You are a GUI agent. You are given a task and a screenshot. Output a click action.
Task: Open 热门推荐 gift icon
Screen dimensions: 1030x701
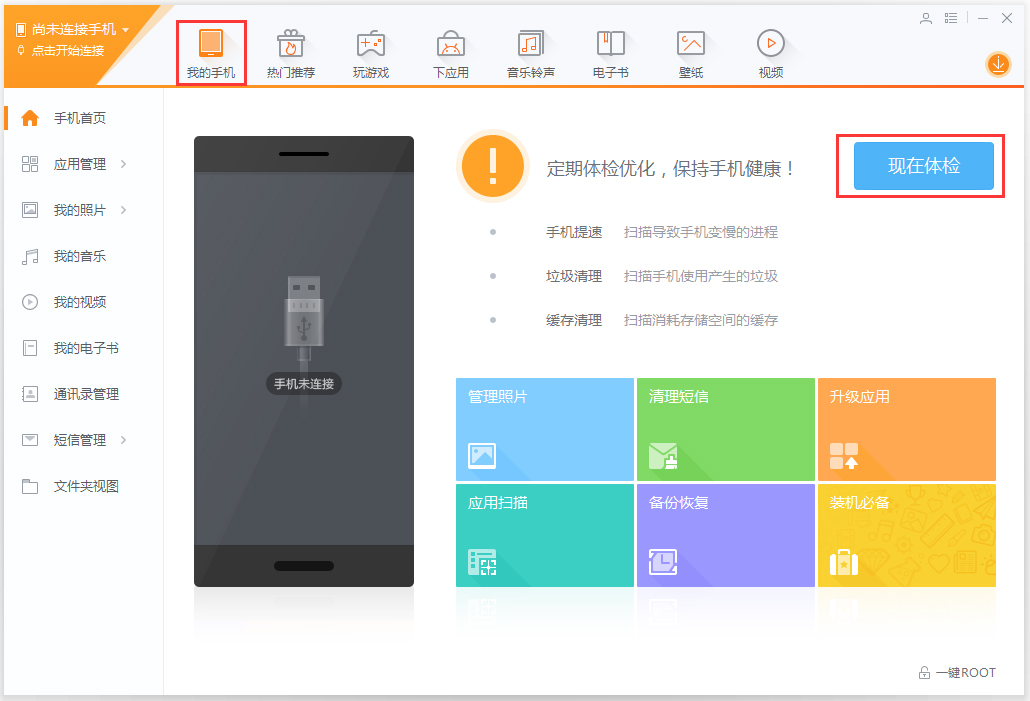(290, 43)
